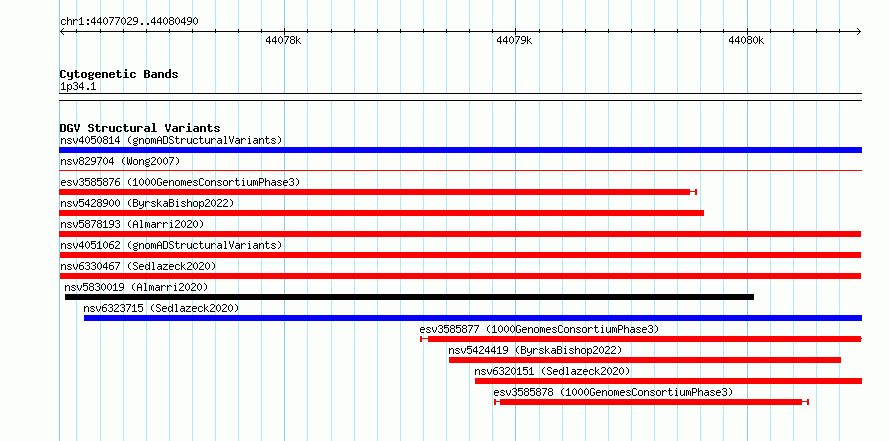Viewport: 890px width, 441px height.
Task: Select the red nsv5424419 variant bar
Action: coord(644,360)
